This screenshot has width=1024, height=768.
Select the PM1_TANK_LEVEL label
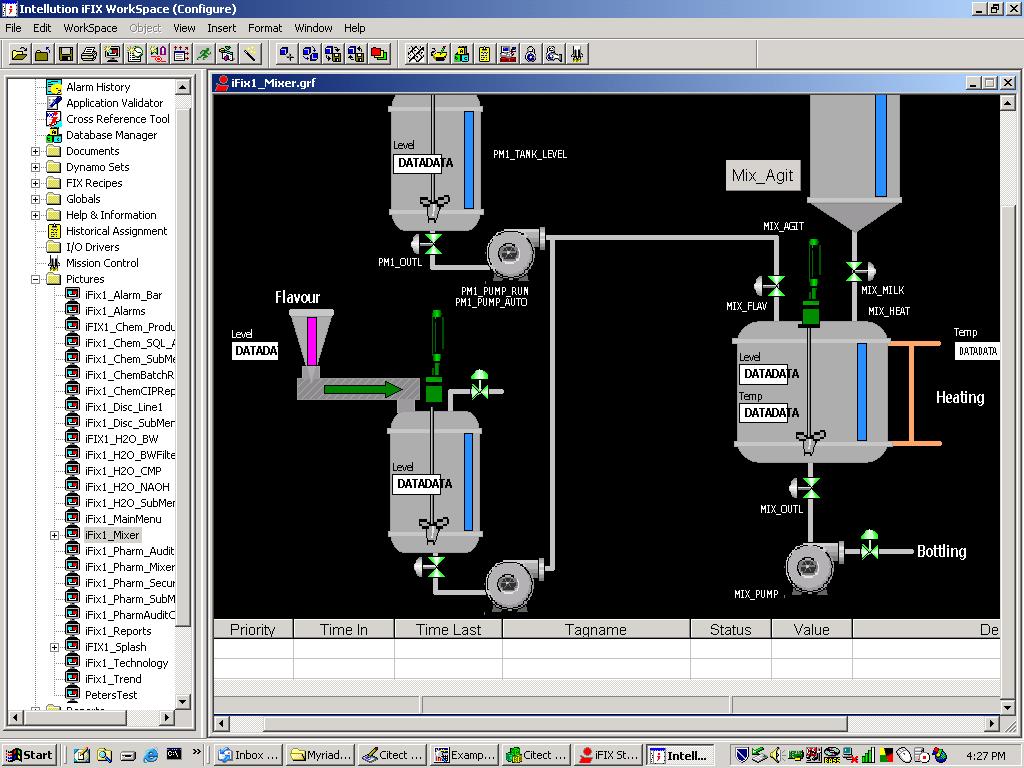point(530,155)
